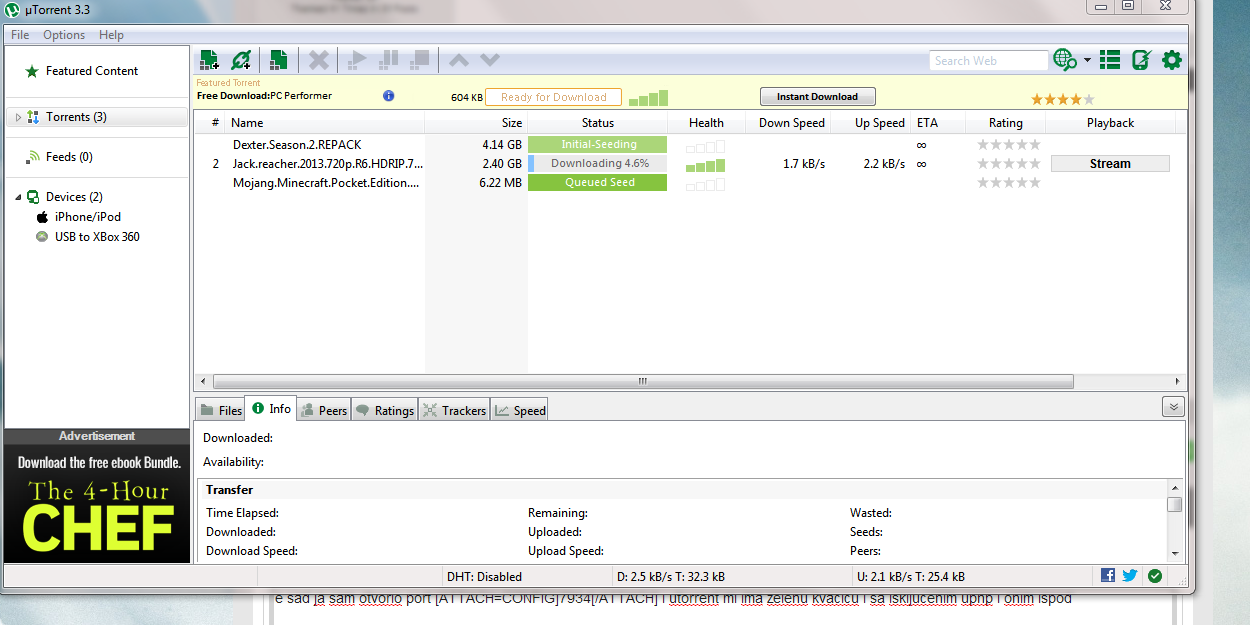This screenshot has width=1250, height=625.
Task: Collapse the Devices (2) tree node
Action: (x=18, y=197)
